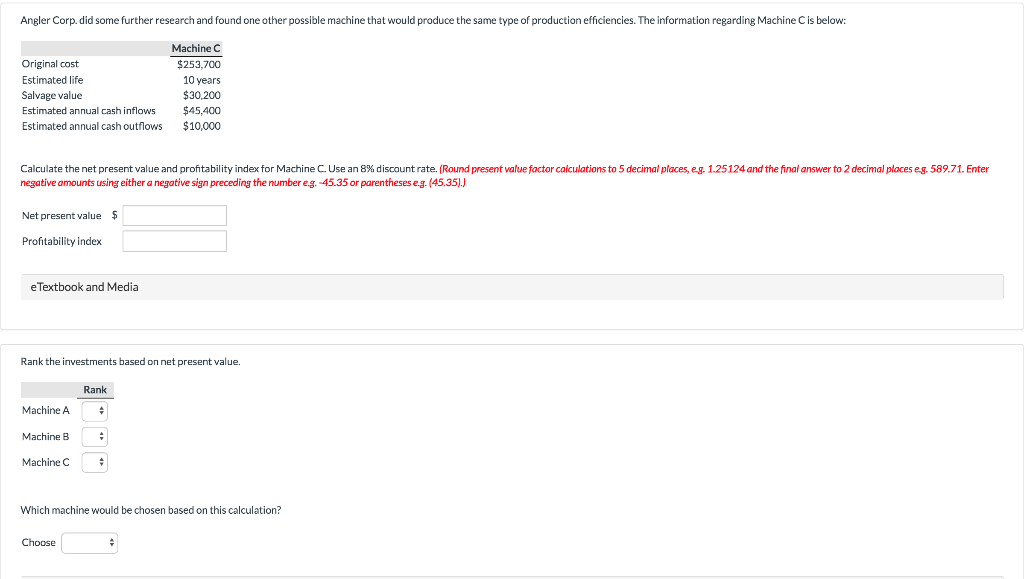
Task: Open the Machine C rank dropdown
Action: tap(95, 462)
